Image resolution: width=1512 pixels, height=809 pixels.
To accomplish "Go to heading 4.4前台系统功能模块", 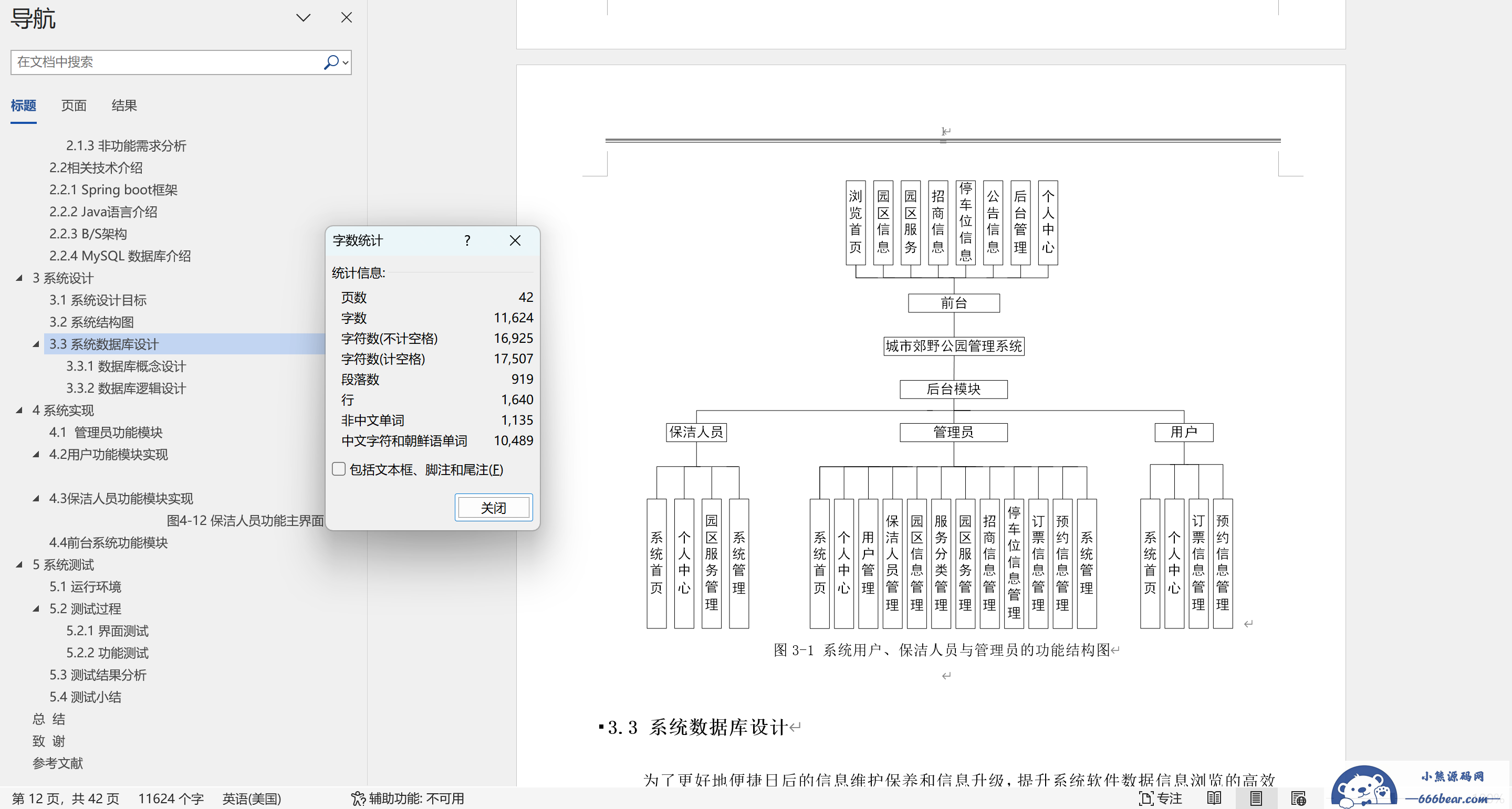I will pyautogui.click(x=109, y=543).
